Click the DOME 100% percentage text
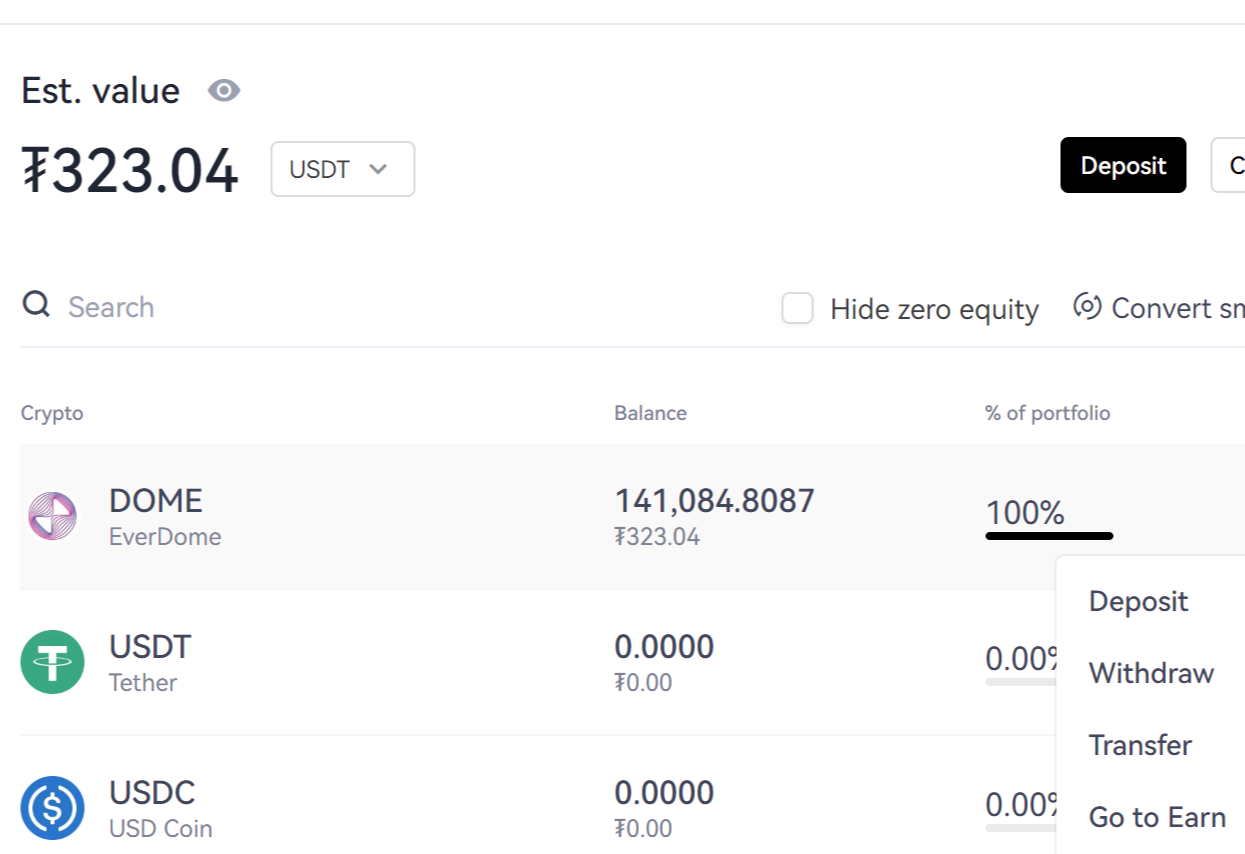 [1025, 513]
